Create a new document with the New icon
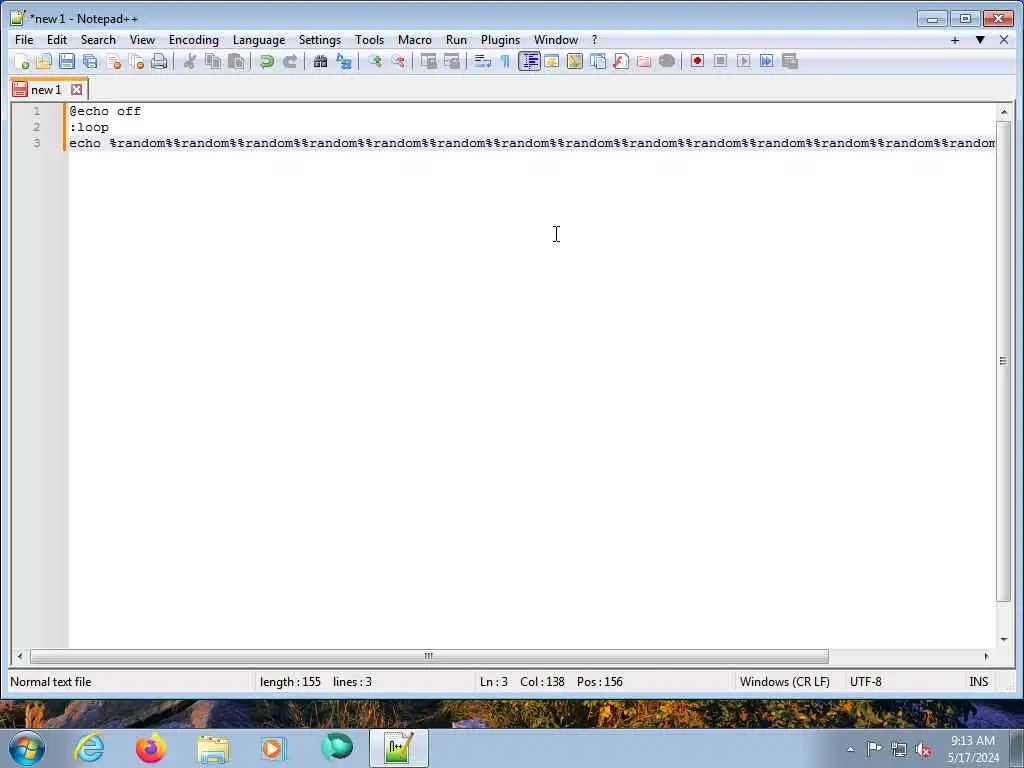 point(22,61)
